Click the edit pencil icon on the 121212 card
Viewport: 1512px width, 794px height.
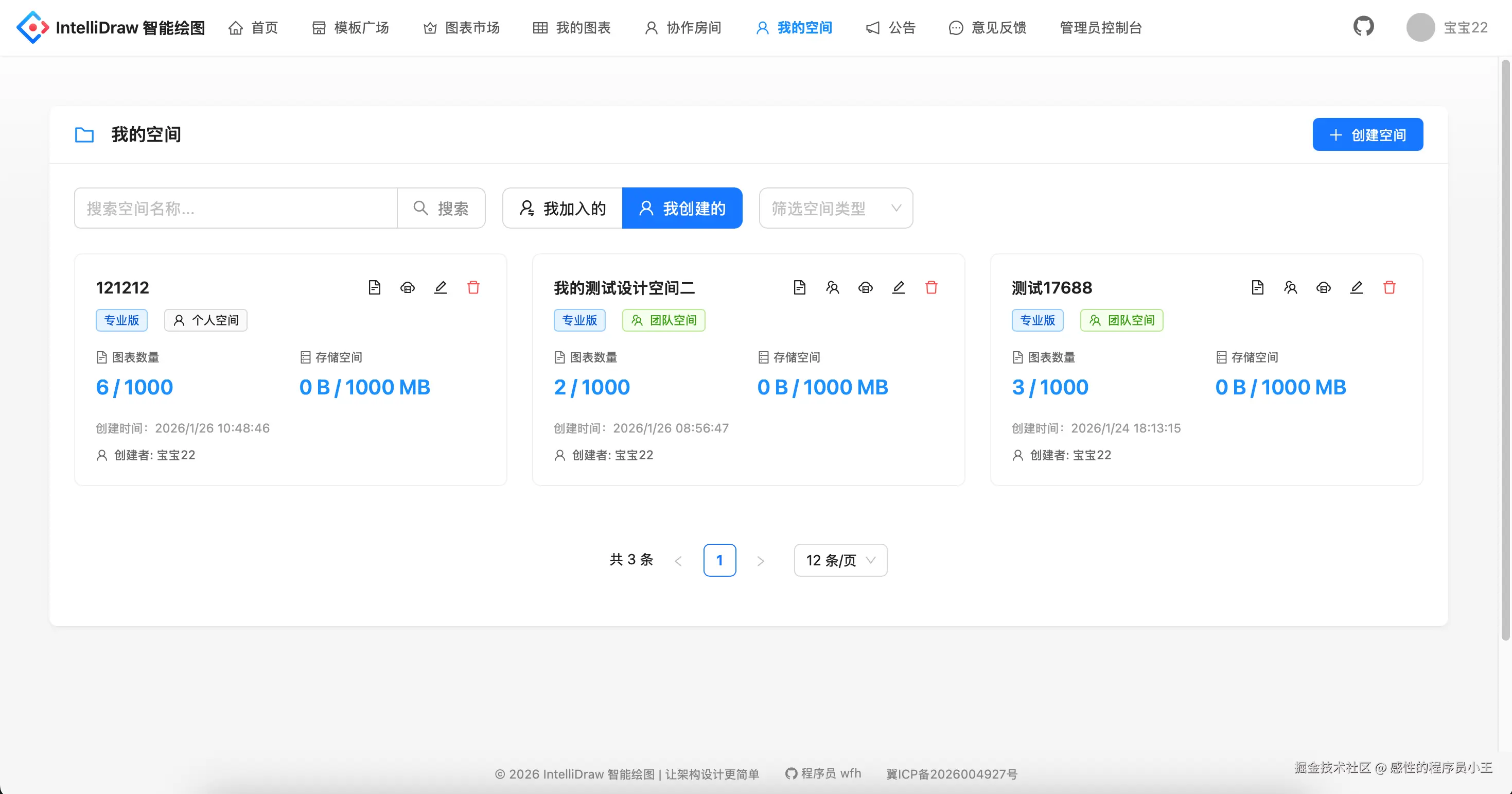click(440, 287)
